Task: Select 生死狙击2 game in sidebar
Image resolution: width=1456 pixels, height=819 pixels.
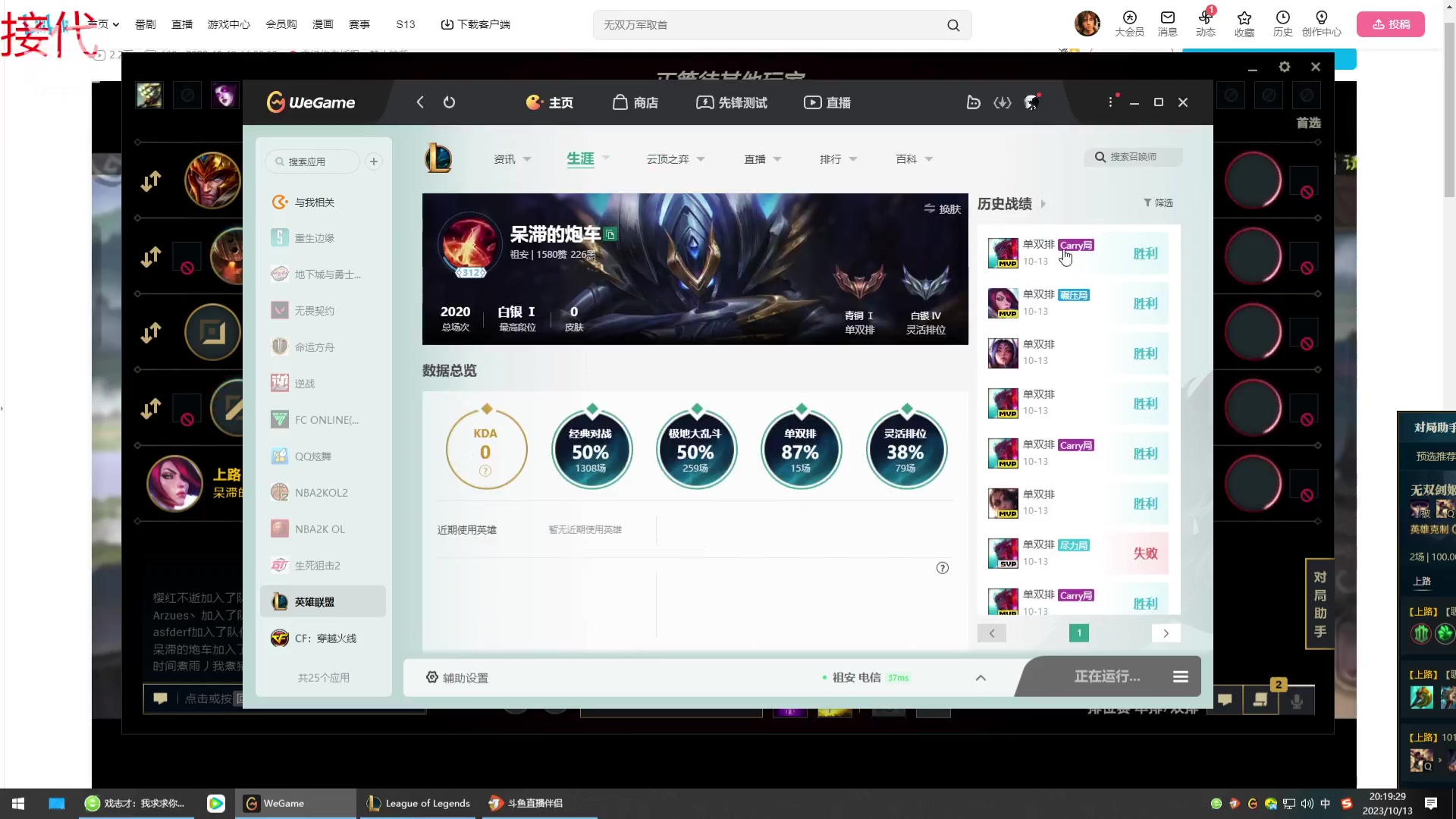Action: click(322, 566)
